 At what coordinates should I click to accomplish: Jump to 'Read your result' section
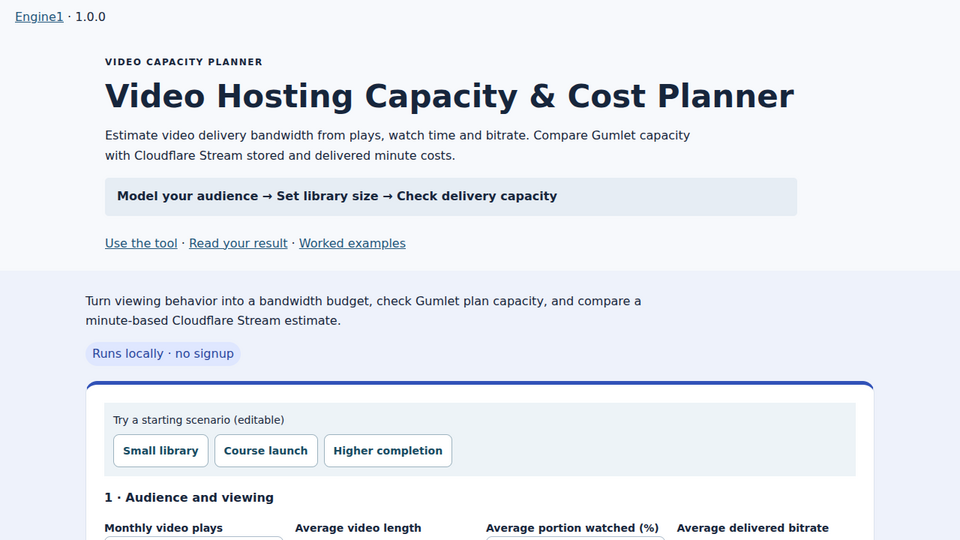238,243
